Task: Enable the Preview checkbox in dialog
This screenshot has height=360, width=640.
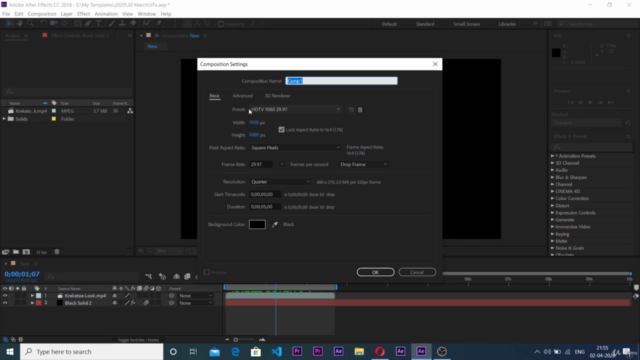Action: 207,272
